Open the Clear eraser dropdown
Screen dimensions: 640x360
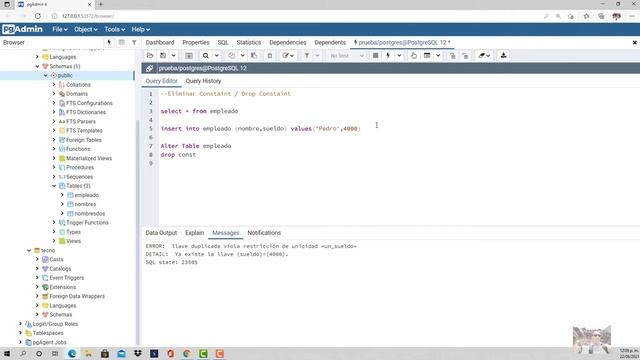click(x=484, y=56)
